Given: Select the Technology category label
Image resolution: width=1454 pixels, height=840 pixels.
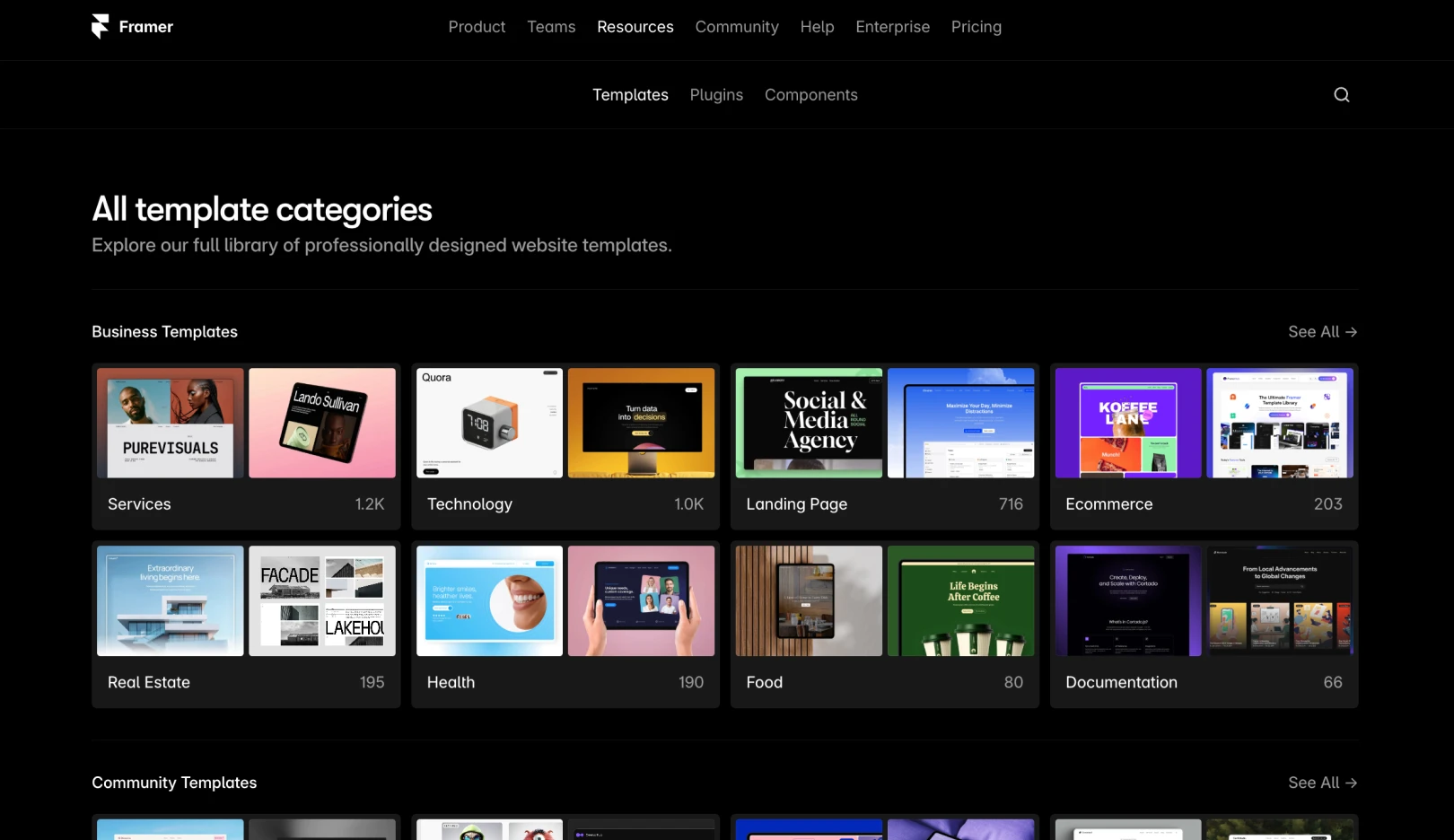Looking at the screenshot, I should click(x=469, y=504).
